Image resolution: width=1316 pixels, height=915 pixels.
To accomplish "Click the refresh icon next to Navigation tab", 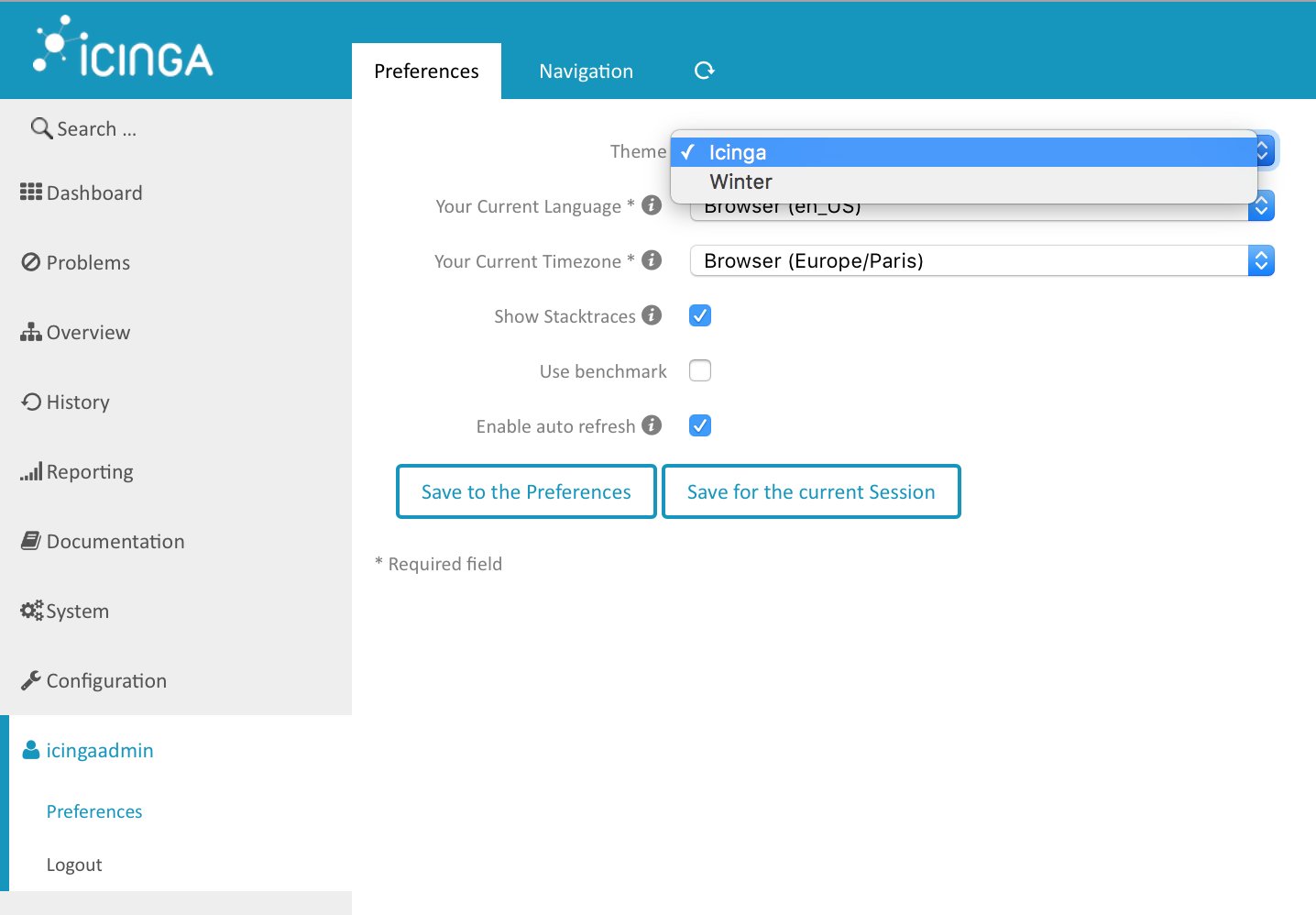I will (704, 71).
